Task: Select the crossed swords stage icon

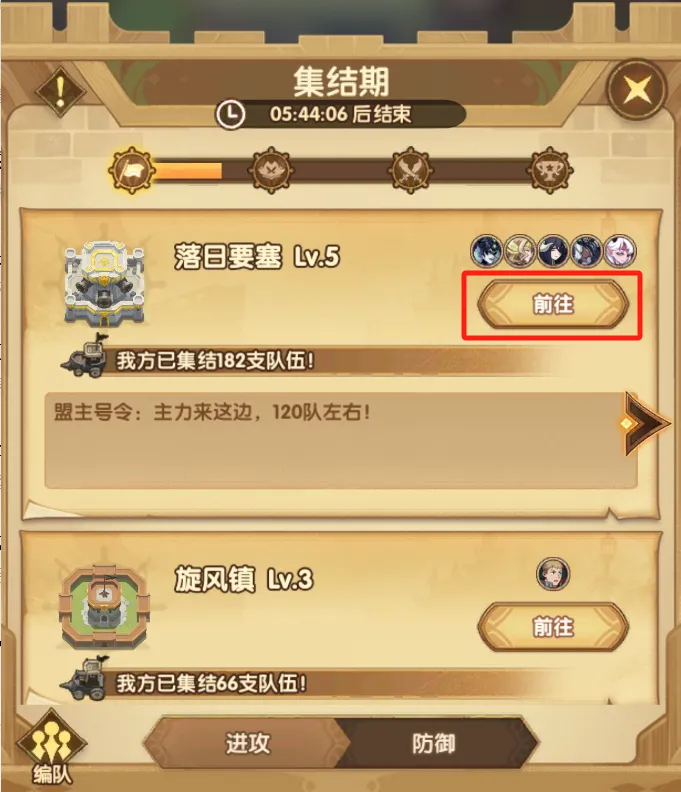Action: coord(411,170)
